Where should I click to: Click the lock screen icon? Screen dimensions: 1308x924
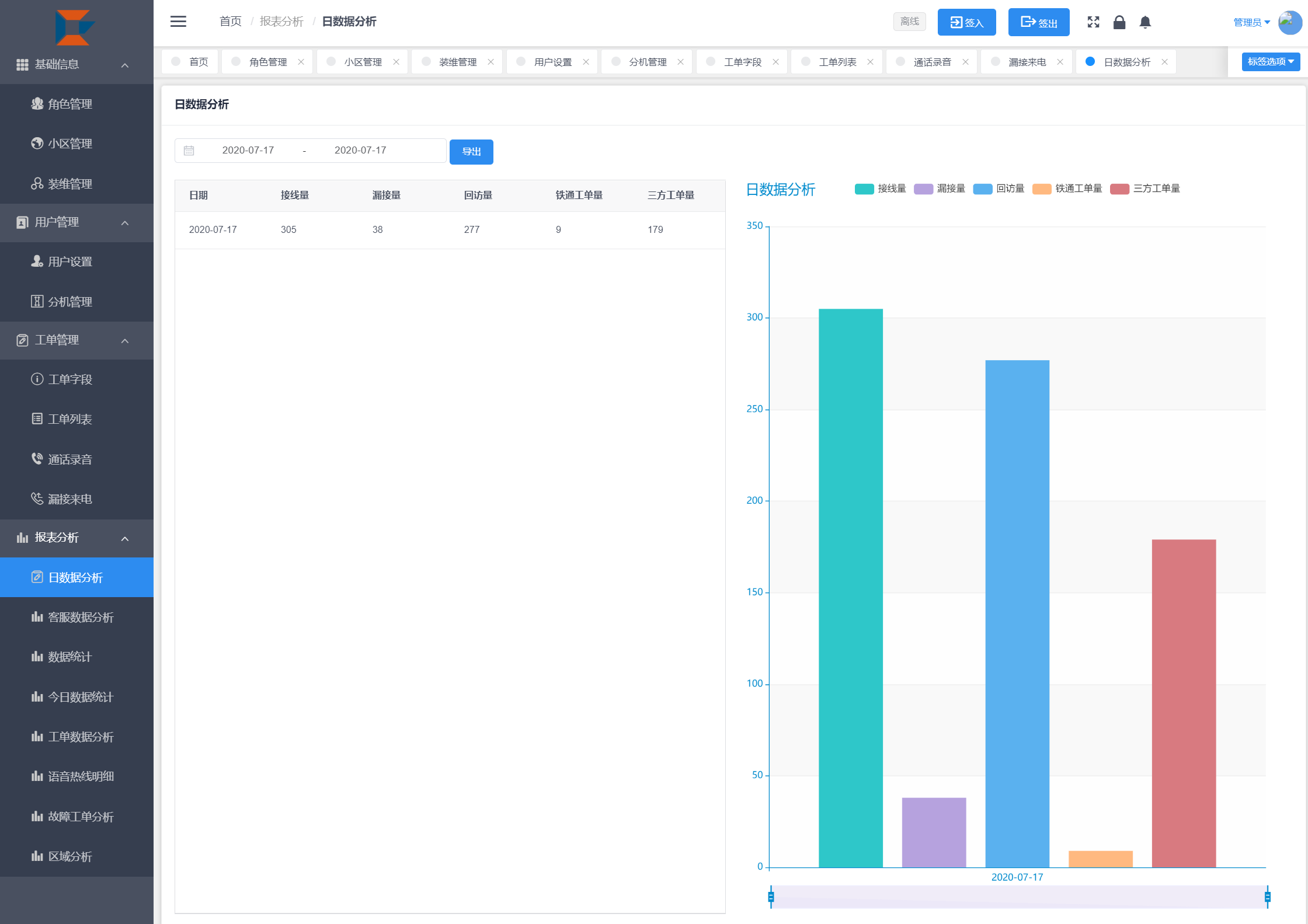1119,22
